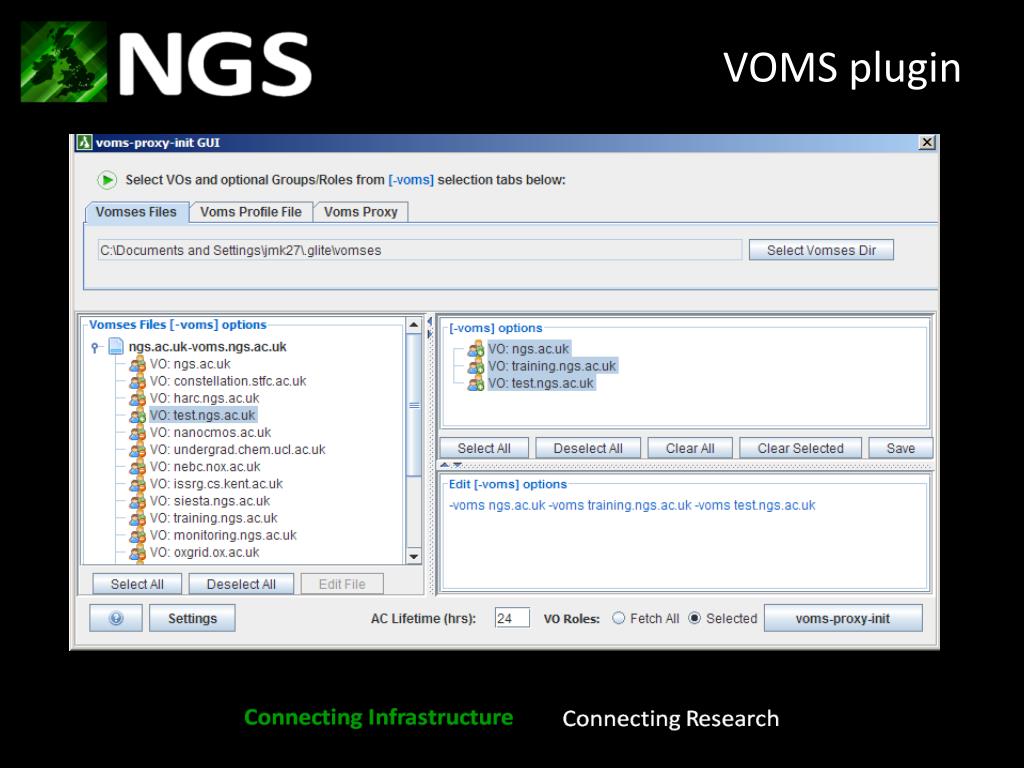Select VO: training.ngs.ac.uk in [-voms] options list
Image resolution: width=1024 pixels, height=768 pixels.
[x=552, y=366]
